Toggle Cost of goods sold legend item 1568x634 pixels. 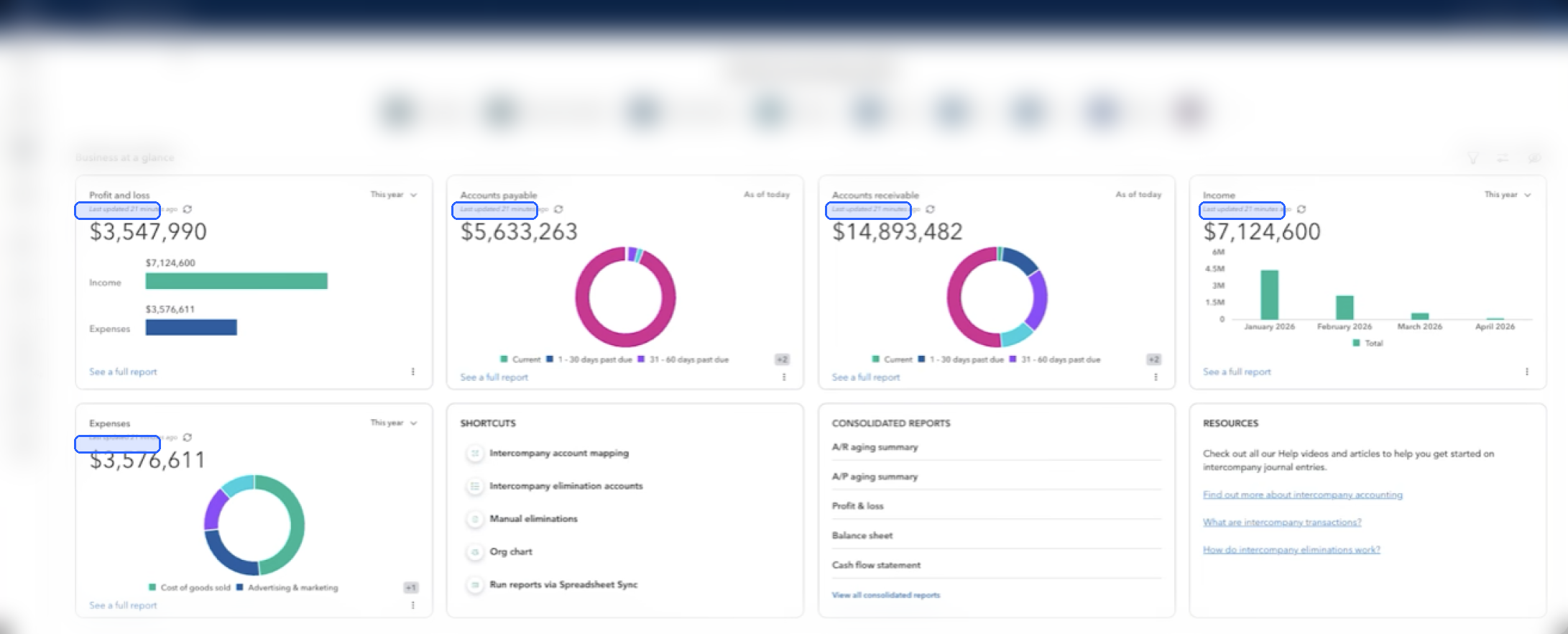click(x=190, y=587)
